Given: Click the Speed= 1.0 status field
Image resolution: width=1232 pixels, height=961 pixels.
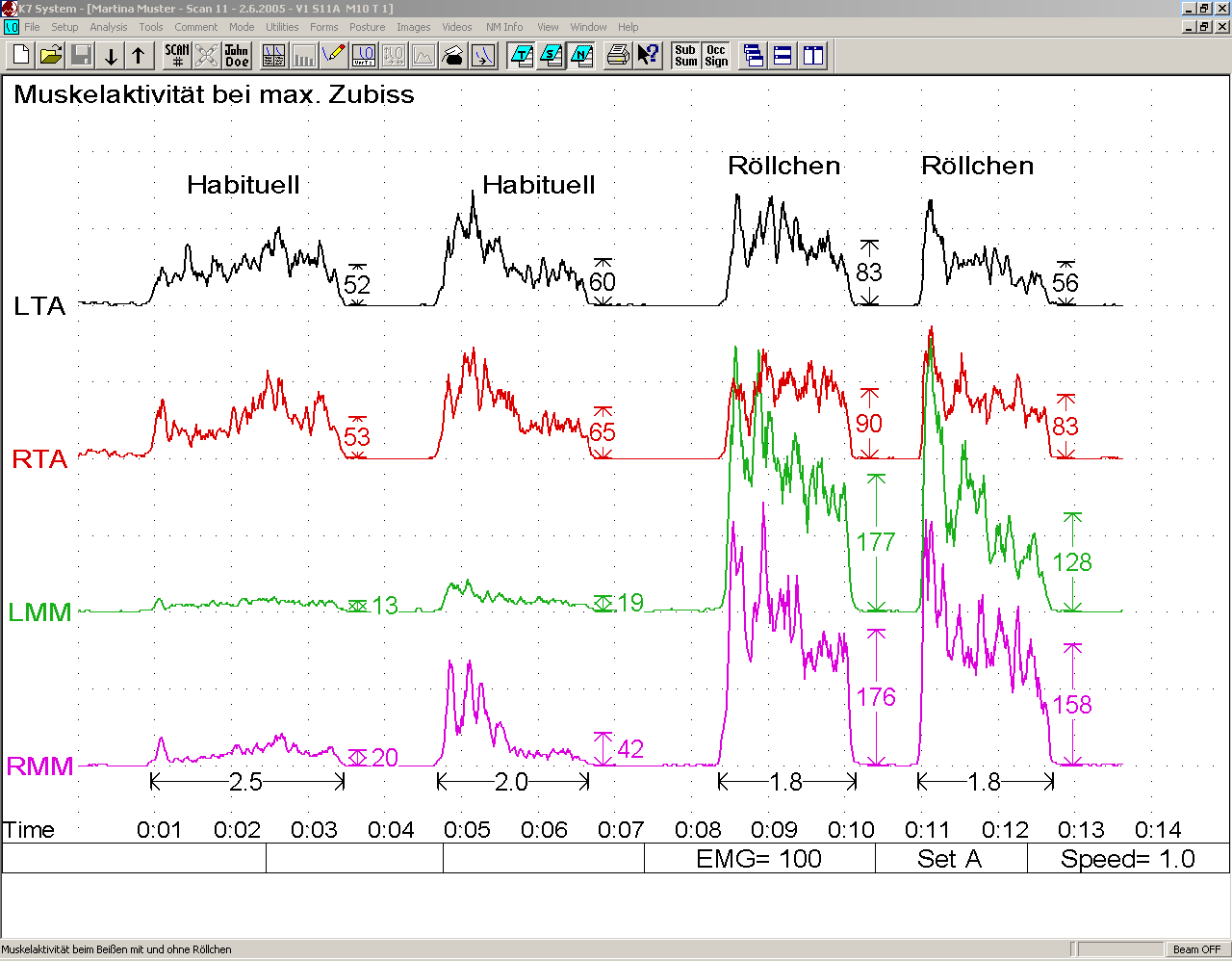Looking at the screenshot, I should click(1127, 859).
